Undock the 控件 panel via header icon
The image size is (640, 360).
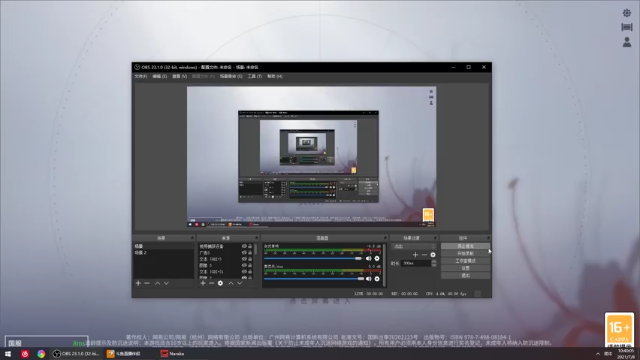[x=488, y=238]
